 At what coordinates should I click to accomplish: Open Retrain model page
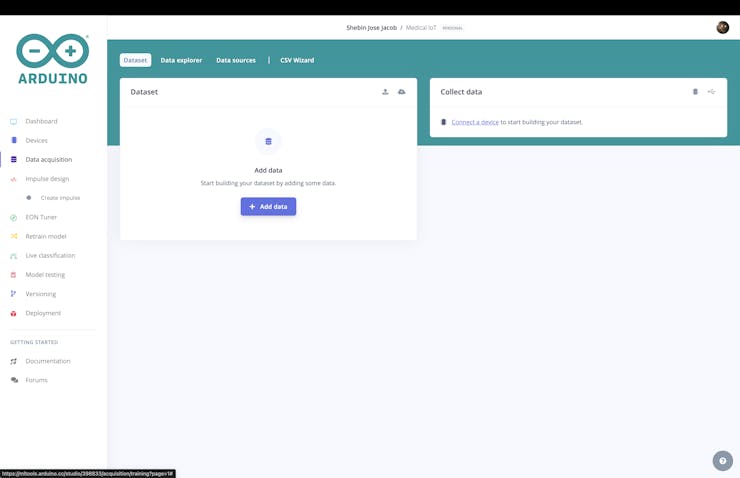coord(46,236)
